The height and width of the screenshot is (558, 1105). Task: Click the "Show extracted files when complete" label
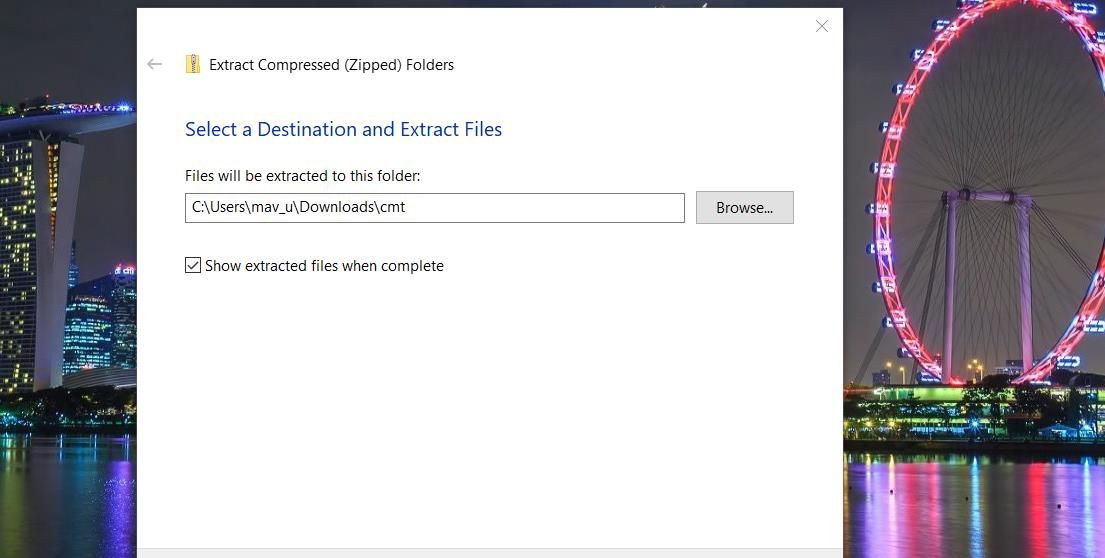[x=324, y=266]
